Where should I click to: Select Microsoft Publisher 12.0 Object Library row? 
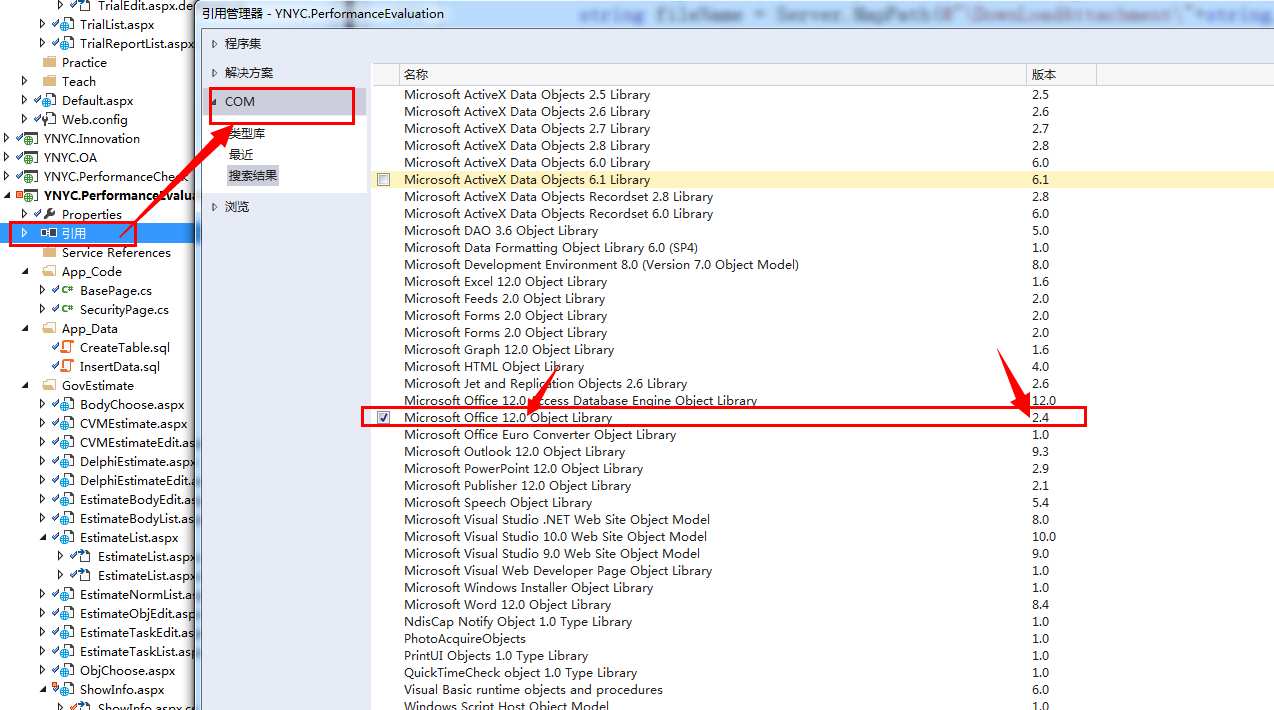[822, 486]
